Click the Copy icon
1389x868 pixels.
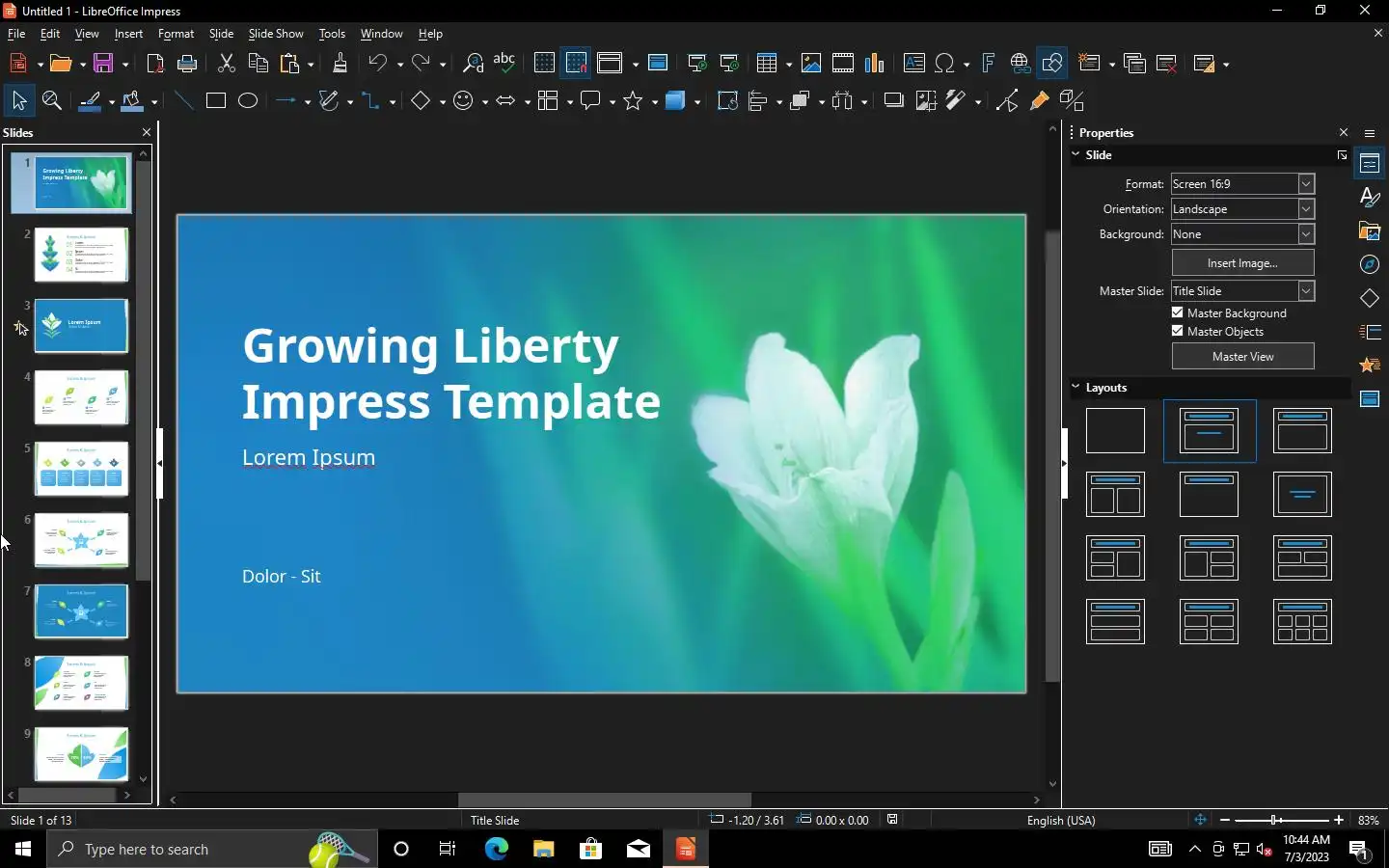(x=259, y=64)
